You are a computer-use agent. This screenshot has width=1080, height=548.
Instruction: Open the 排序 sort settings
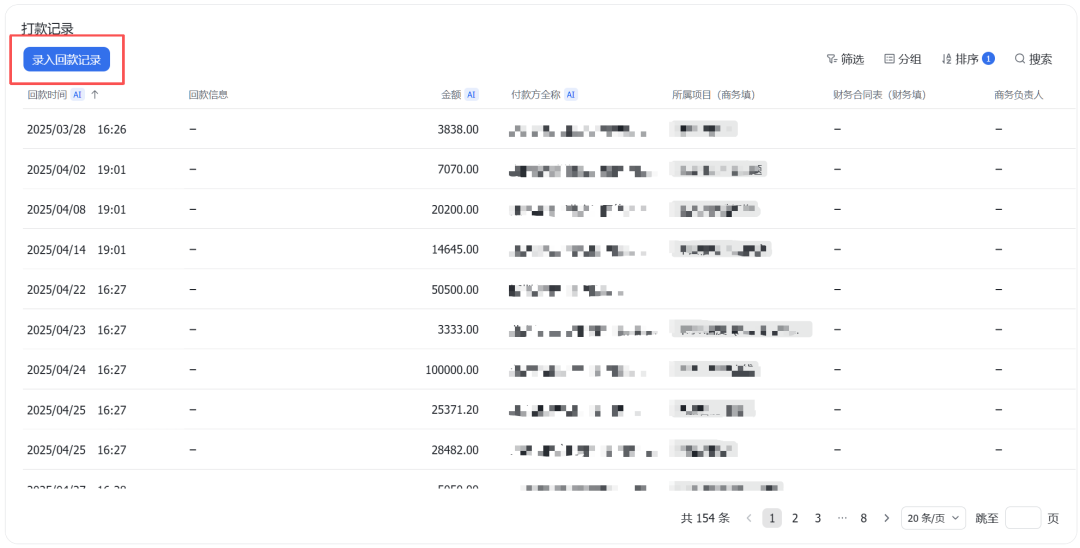point(967,60)
